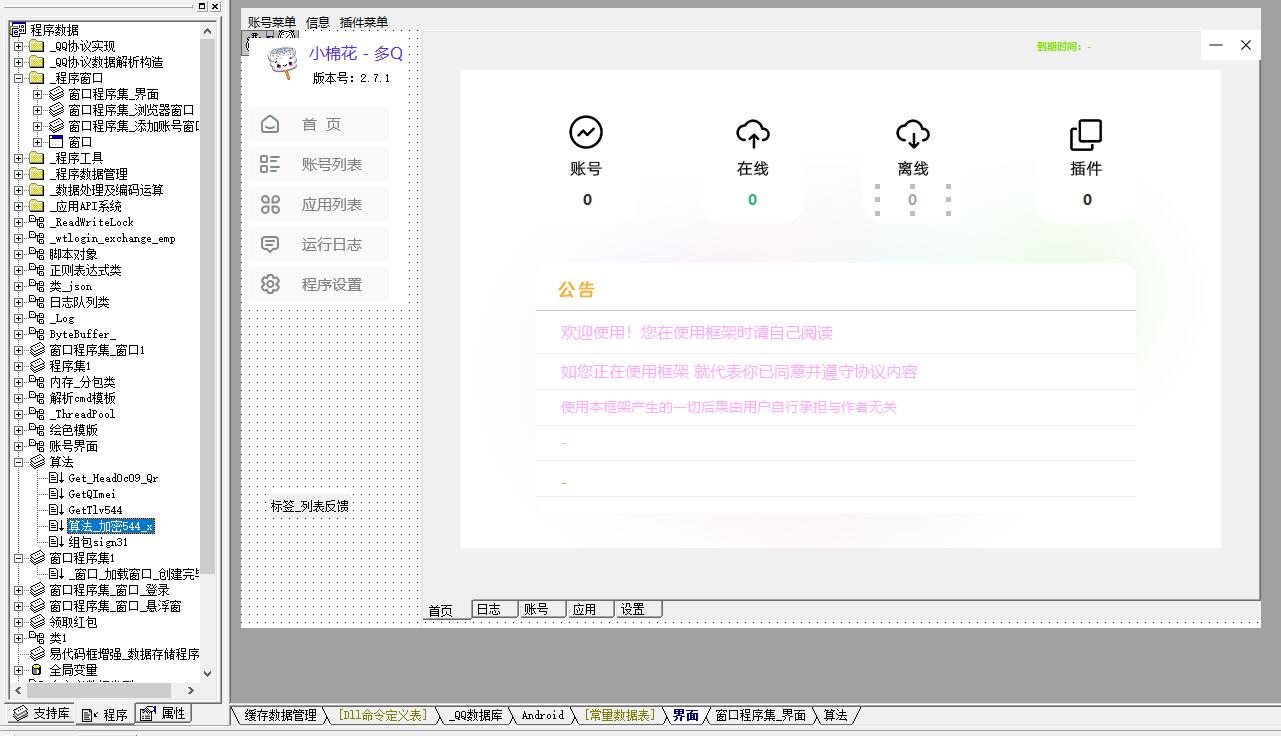Image resolution: width=1281 pixels, height=736 pixels.
Task: Click the chart icon above 账号
Action: click(586, 132)
